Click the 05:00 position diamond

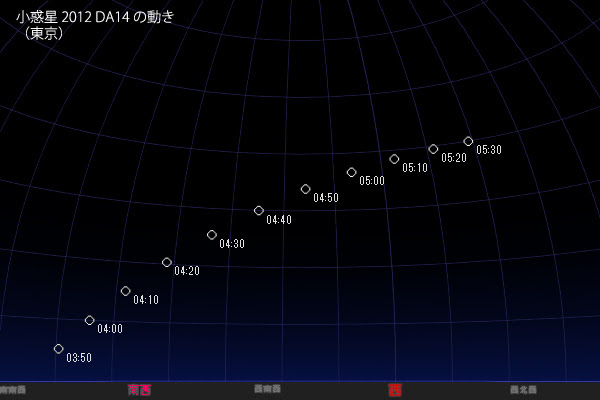(x=351, y=172)
